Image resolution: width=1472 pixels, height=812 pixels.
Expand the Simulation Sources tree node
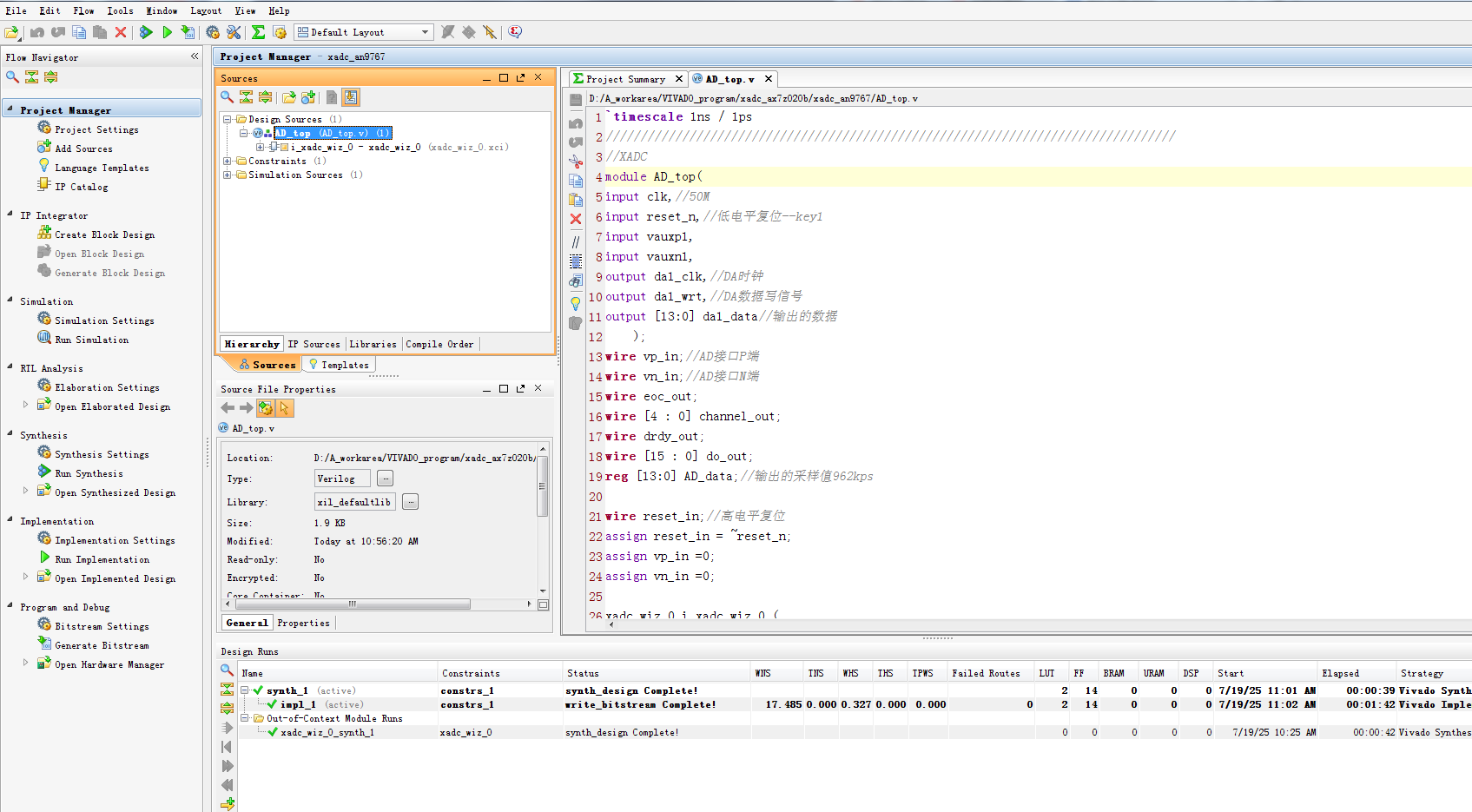[x=228, y=175]
